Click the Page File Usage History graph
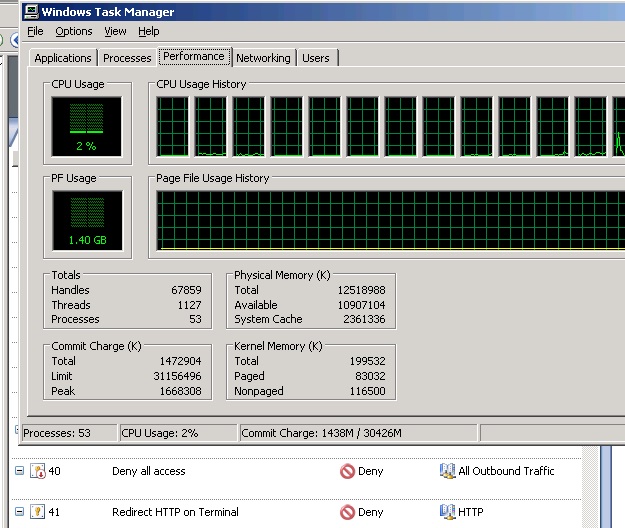This screenshot has width=625, height=528. [x=391, y=220]
